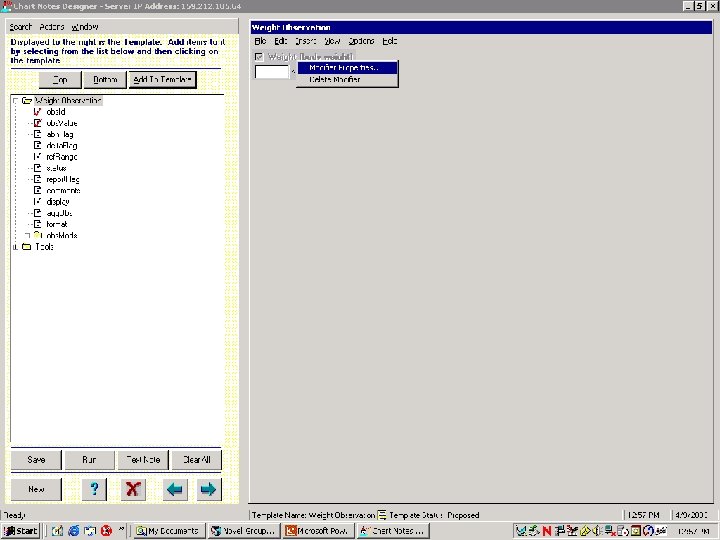
Task: Switch to Chart Notes ... taskbar window
Action: click(393, 531)
